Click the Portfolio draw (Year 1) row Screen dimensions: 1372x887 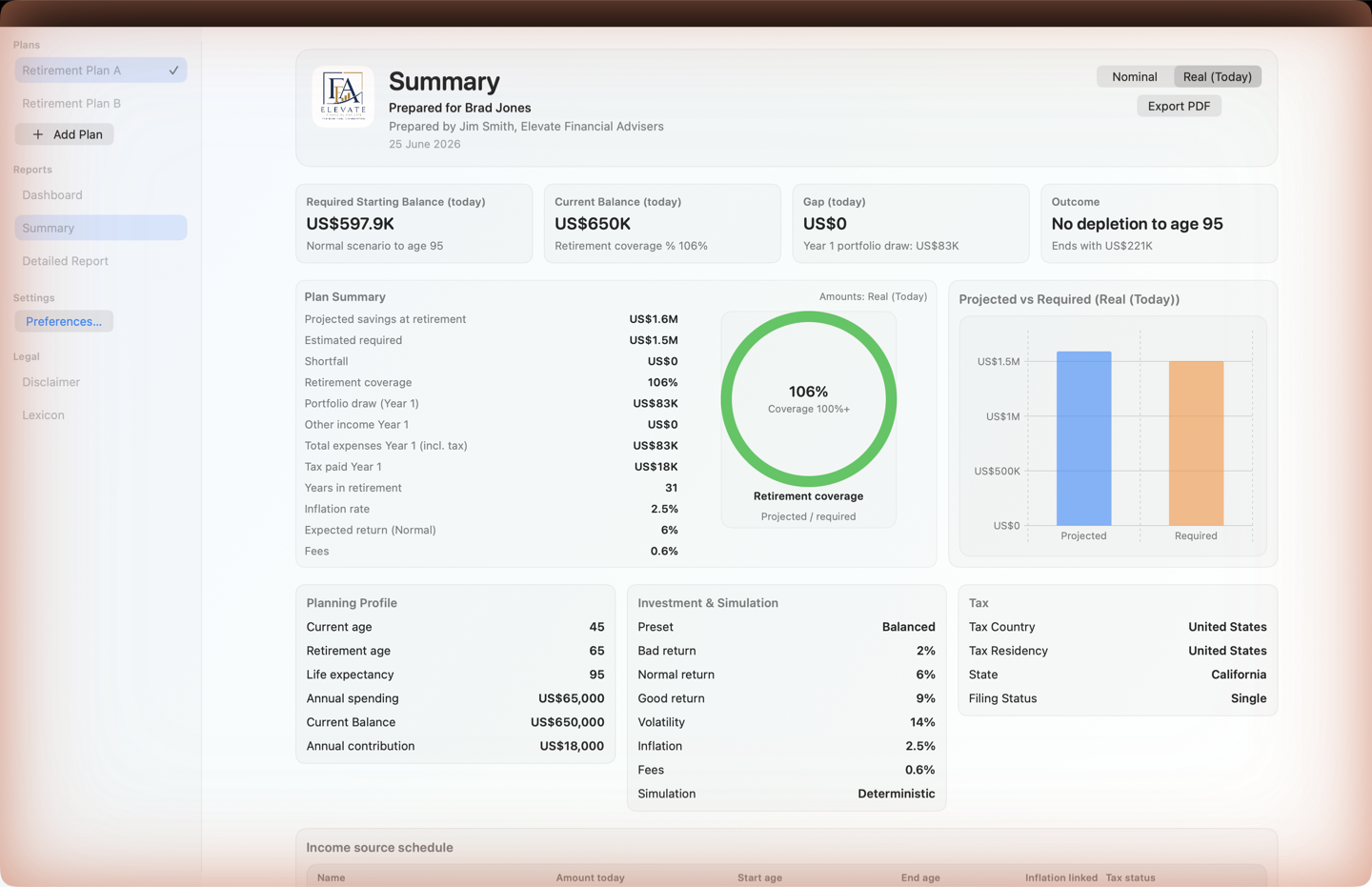(492, 403)
